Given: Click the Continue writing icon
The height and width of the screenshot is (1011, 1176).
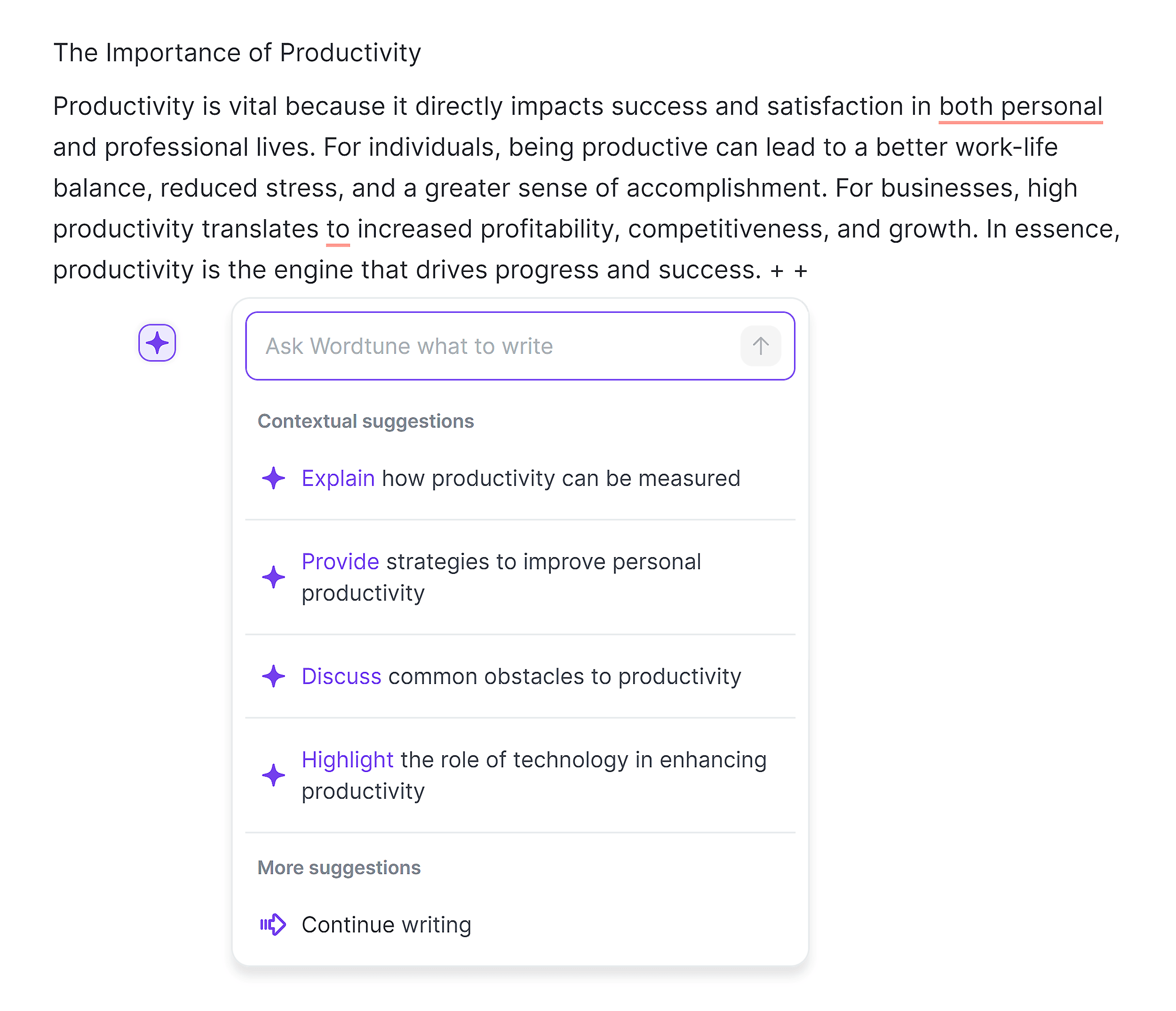Looking at the screenshot, I should pyautogui.click(x=276, y=923).
